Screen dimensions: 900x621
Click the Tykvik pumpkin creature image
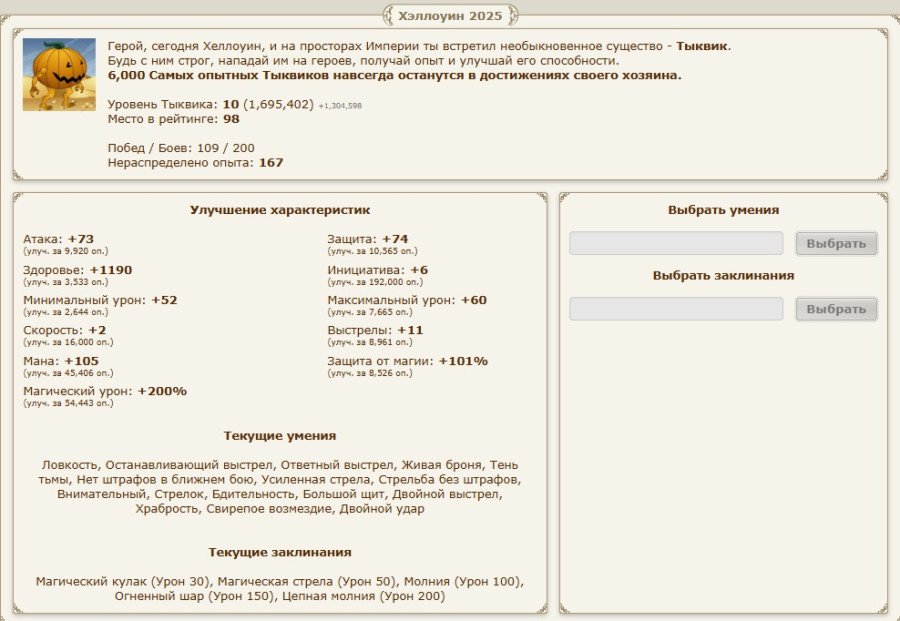(59, 75)
